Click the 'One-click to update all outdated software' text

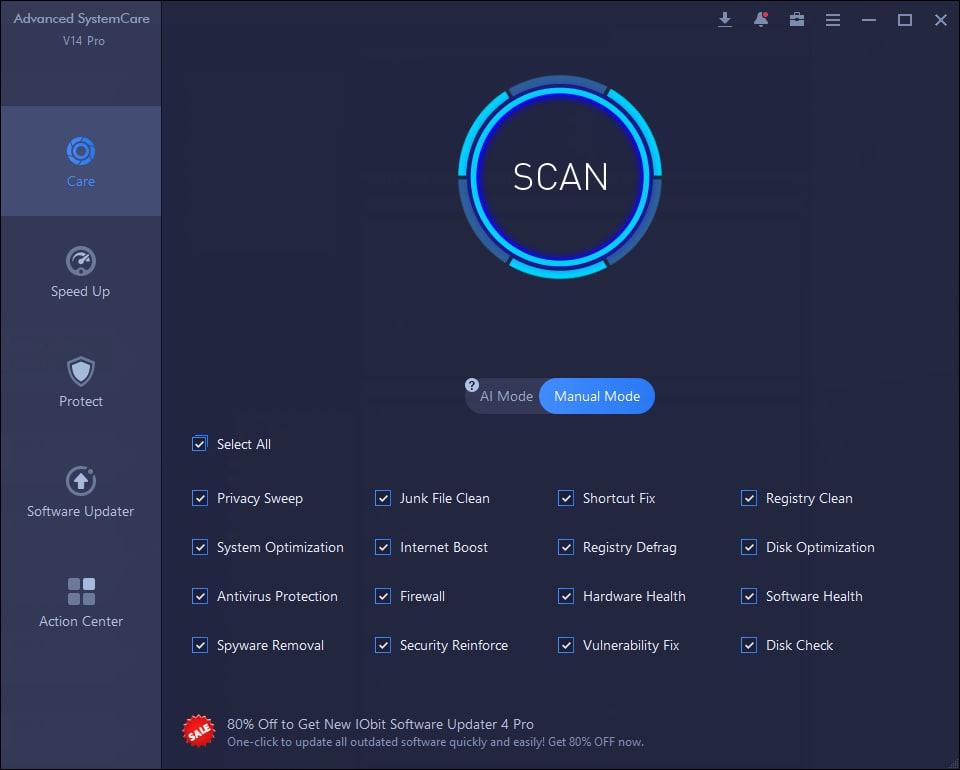point(435,742)
